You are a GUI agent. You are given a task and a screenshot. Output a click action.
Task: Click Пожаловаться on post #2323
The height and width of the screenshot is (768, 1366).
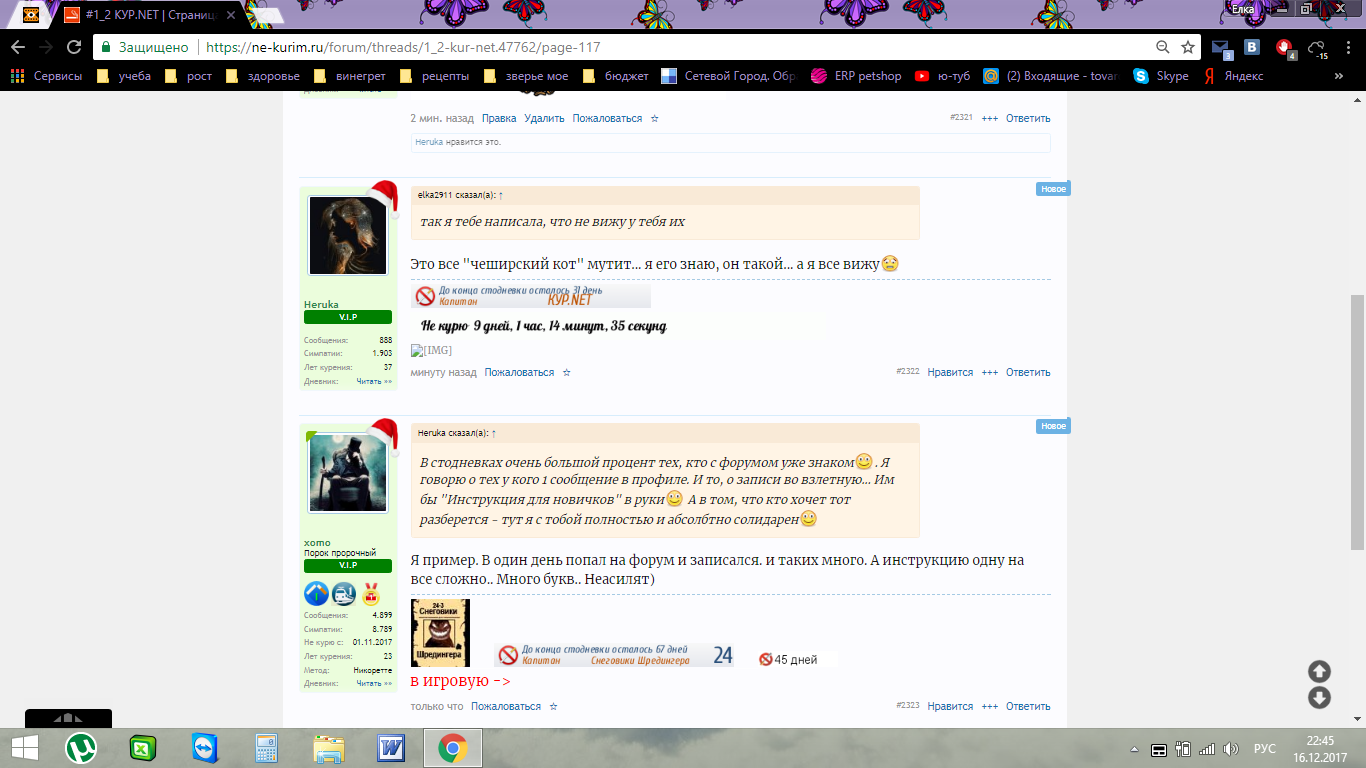point(506,706)
